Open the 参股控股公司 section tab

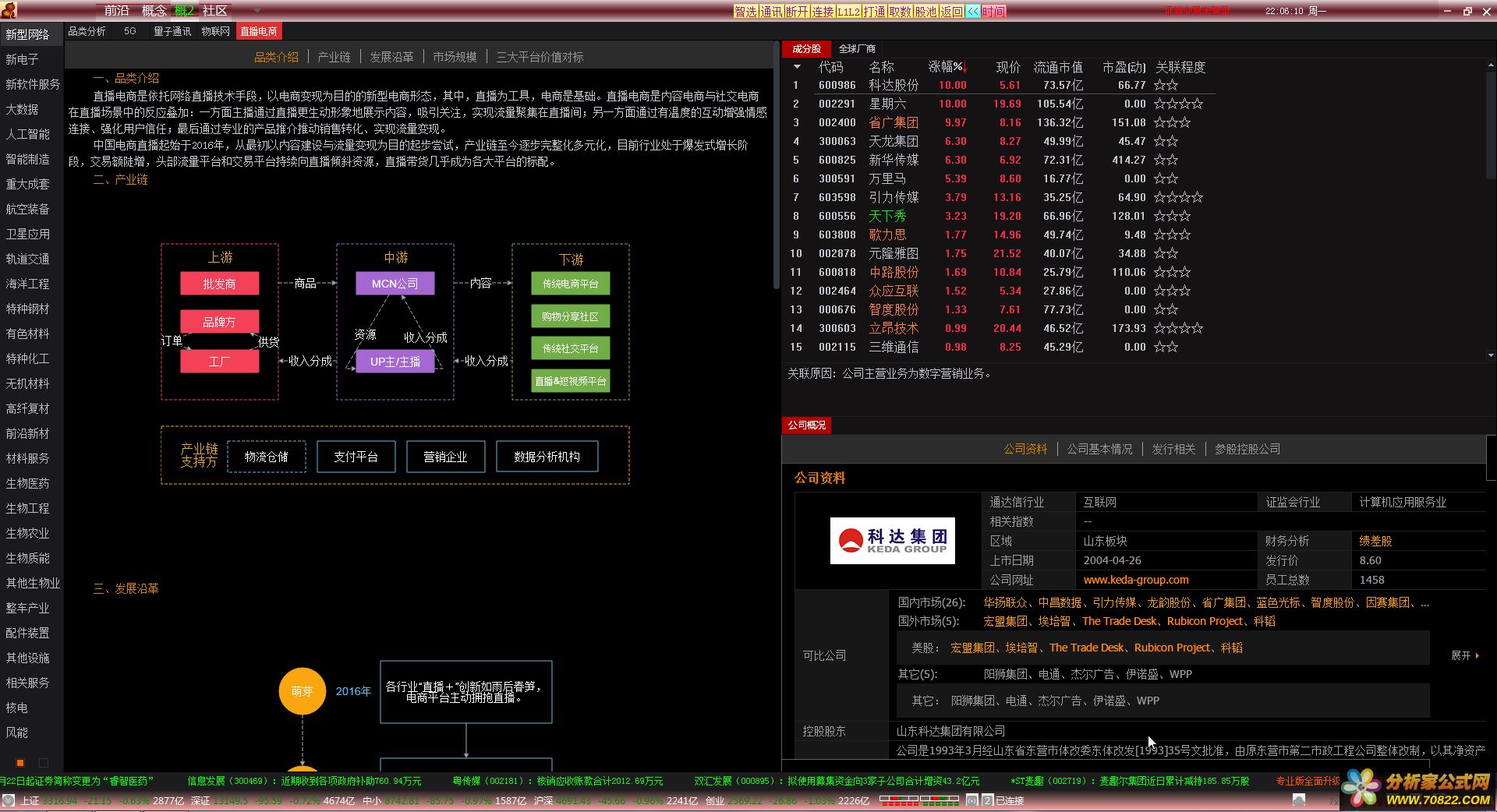tap(1247, 449)
